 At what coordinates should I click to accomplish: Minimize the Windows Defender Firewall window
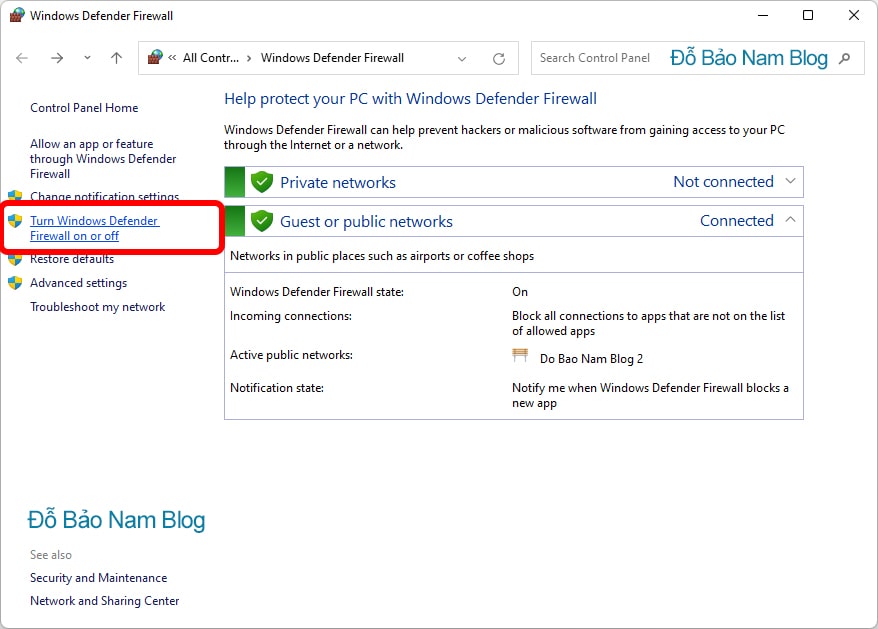pos(762,15)
